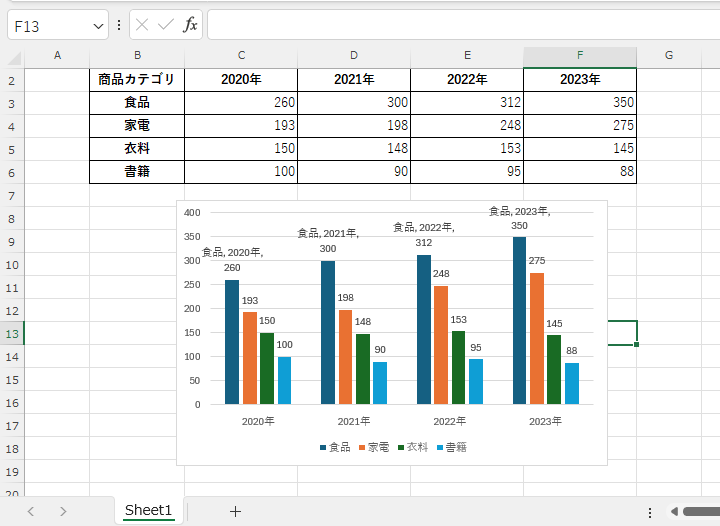Click into the formula bar input
This screenshot has width=720, height=526.
point(464,25)
